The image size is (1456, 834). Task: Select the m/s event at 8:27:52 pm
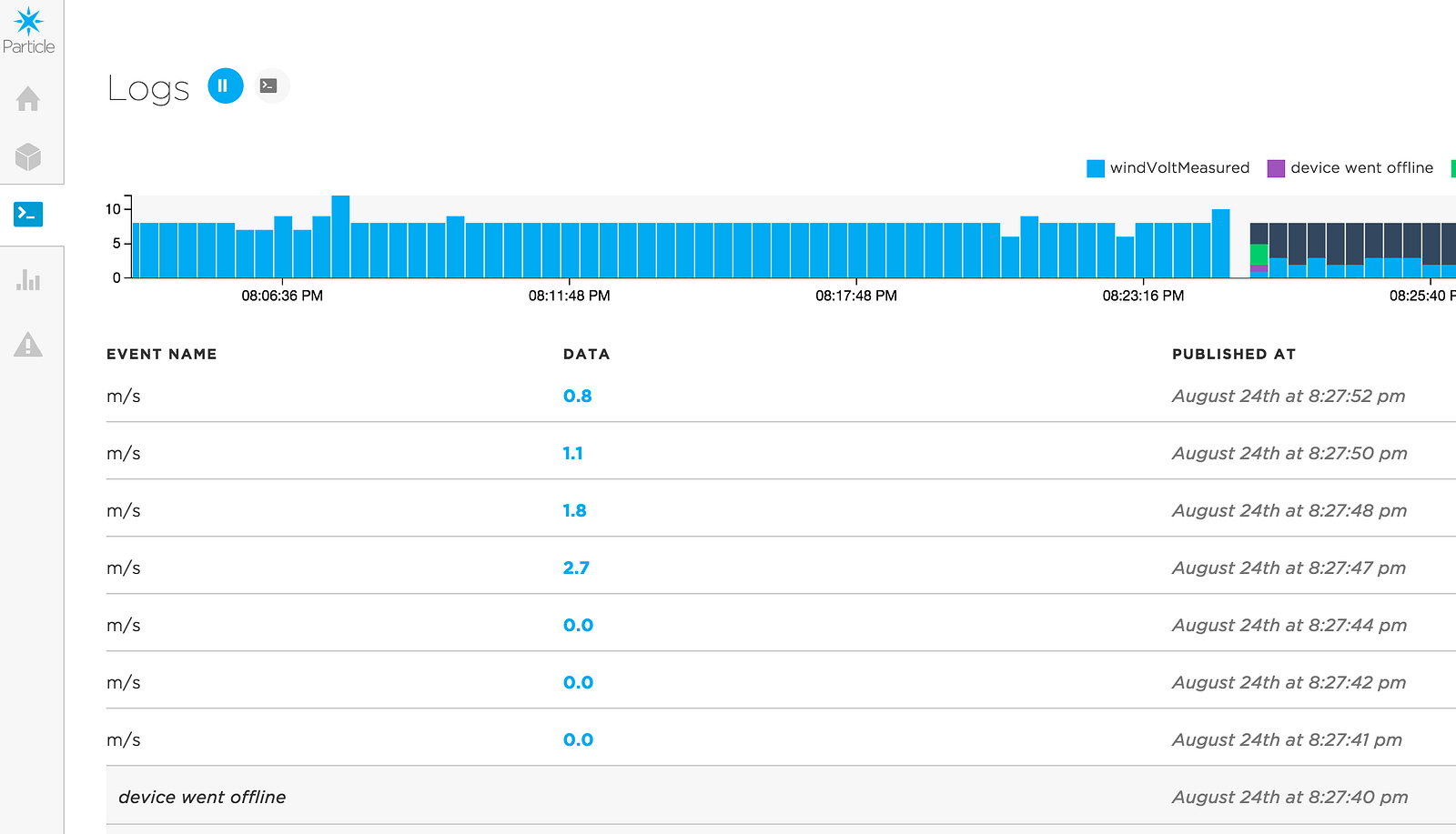click(x=781, y=396)
